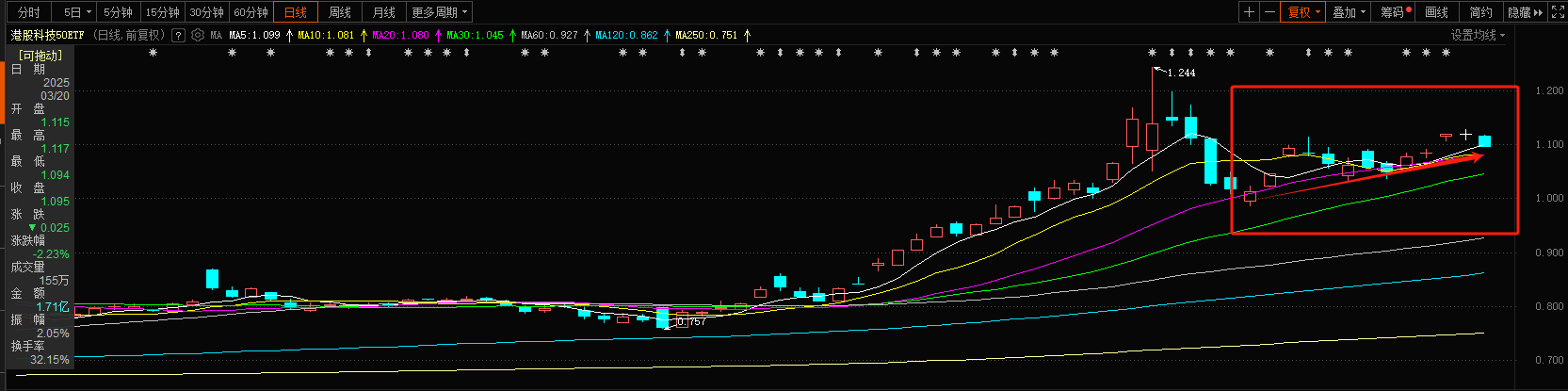Open the indicator help question-mark icon
Image resolution: width=1568 pixels, height=391 pixels.
[178, 35]
